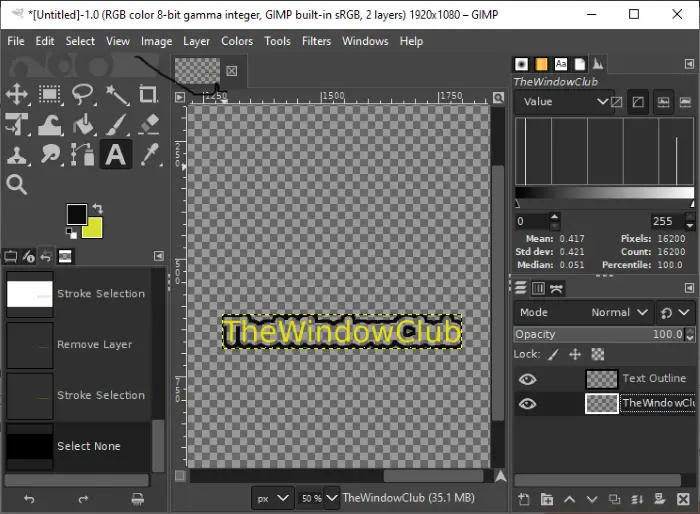This screenshot has height=514, width=700.
Task: Select the Text tool
Action: pos(116,155)
